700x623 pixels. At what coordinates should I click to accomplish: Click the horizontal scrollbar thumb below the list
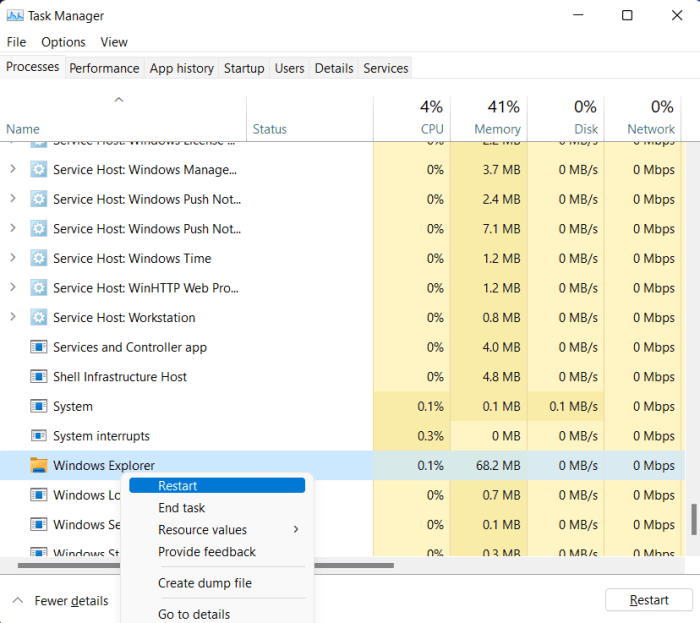[206, 565]
